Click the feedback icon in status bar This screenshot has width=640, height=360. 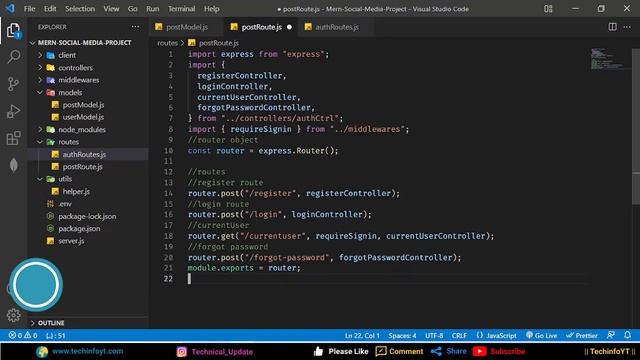(611, 335)
